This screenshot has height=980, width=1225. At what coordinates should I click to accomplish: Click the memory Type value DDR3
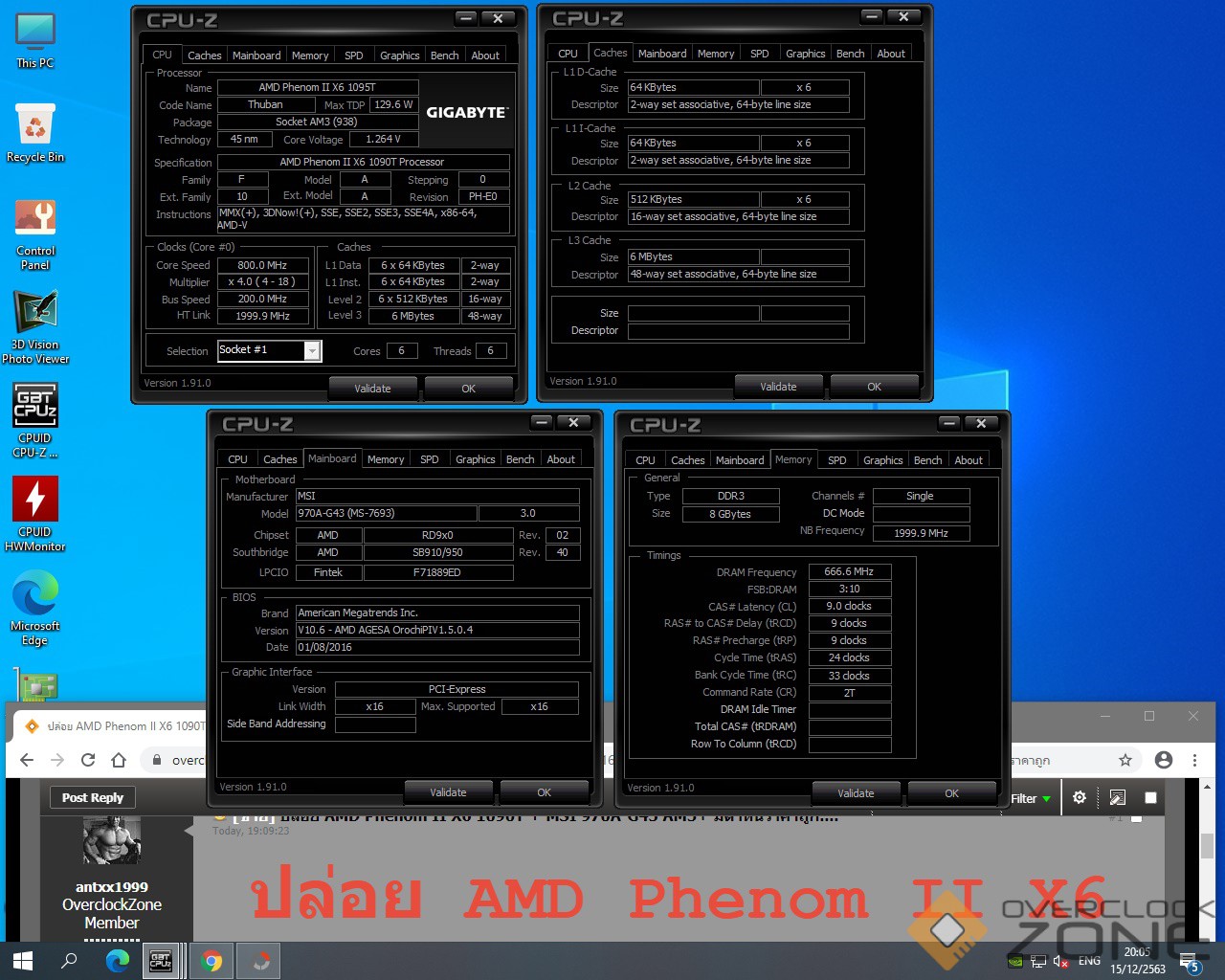pyautogui.click(x=731, y=497)
